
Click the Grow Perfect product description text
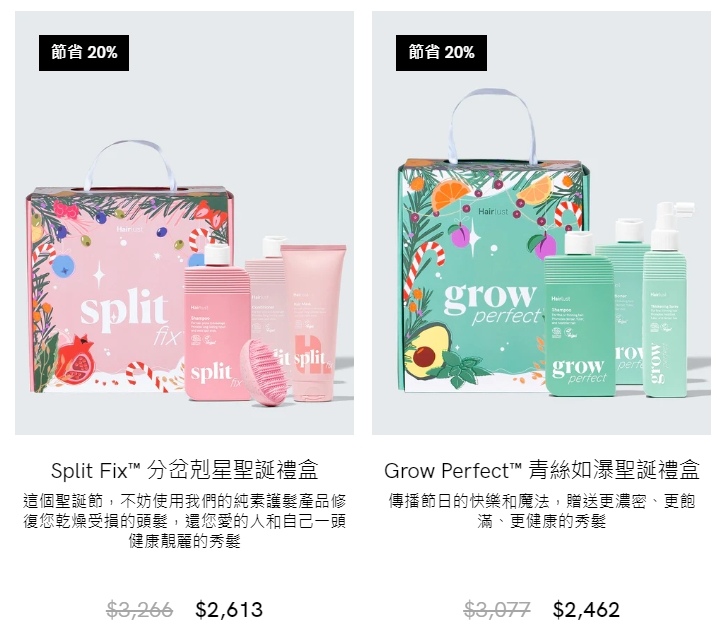542,511
